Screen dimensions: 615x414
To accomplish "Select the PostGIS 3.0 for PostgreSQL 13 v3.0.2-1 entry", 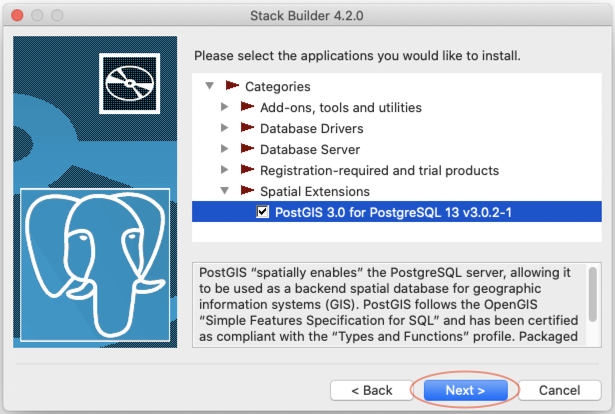I will (397, 212).
